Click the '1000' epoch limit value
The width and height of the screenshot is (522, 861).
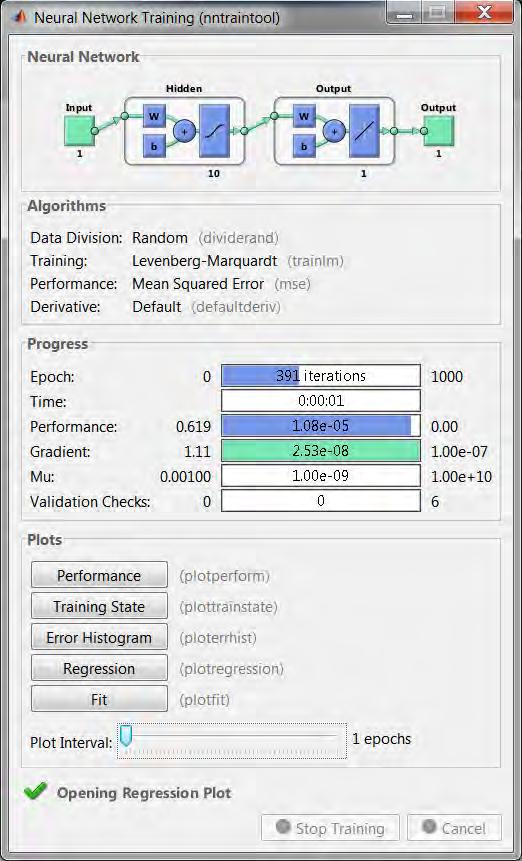click(447, 377)
